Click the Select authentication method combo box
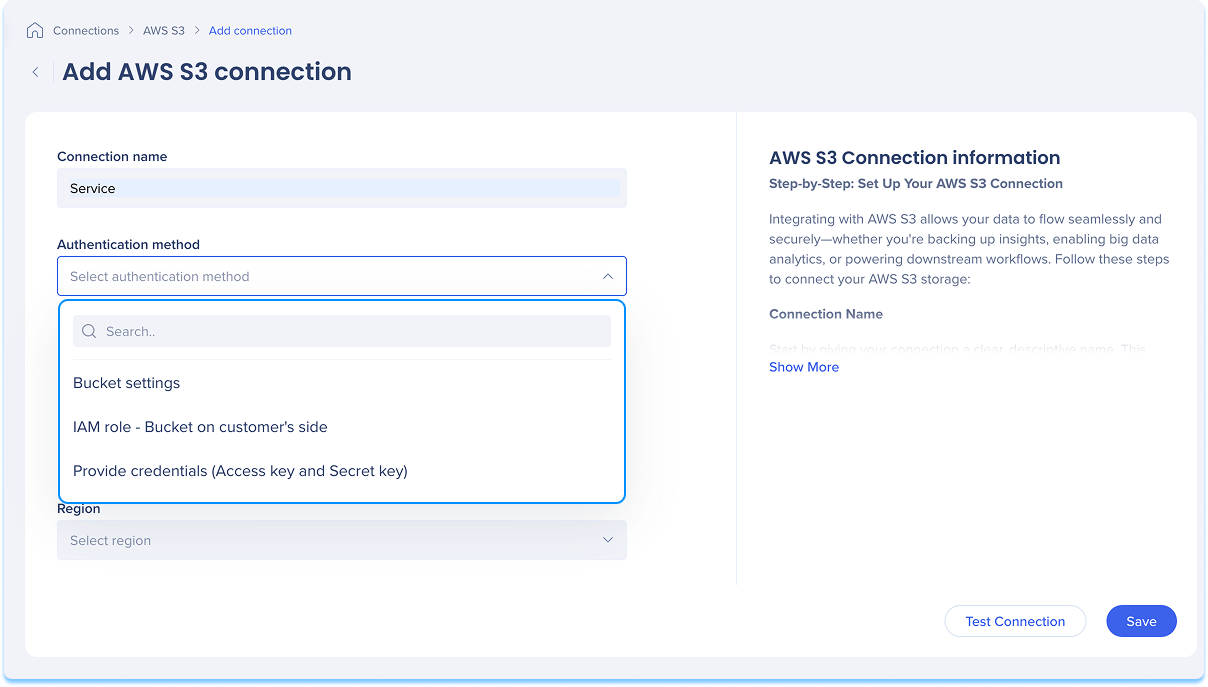Screen dimensions: 1208x687 tap(342, 276)
